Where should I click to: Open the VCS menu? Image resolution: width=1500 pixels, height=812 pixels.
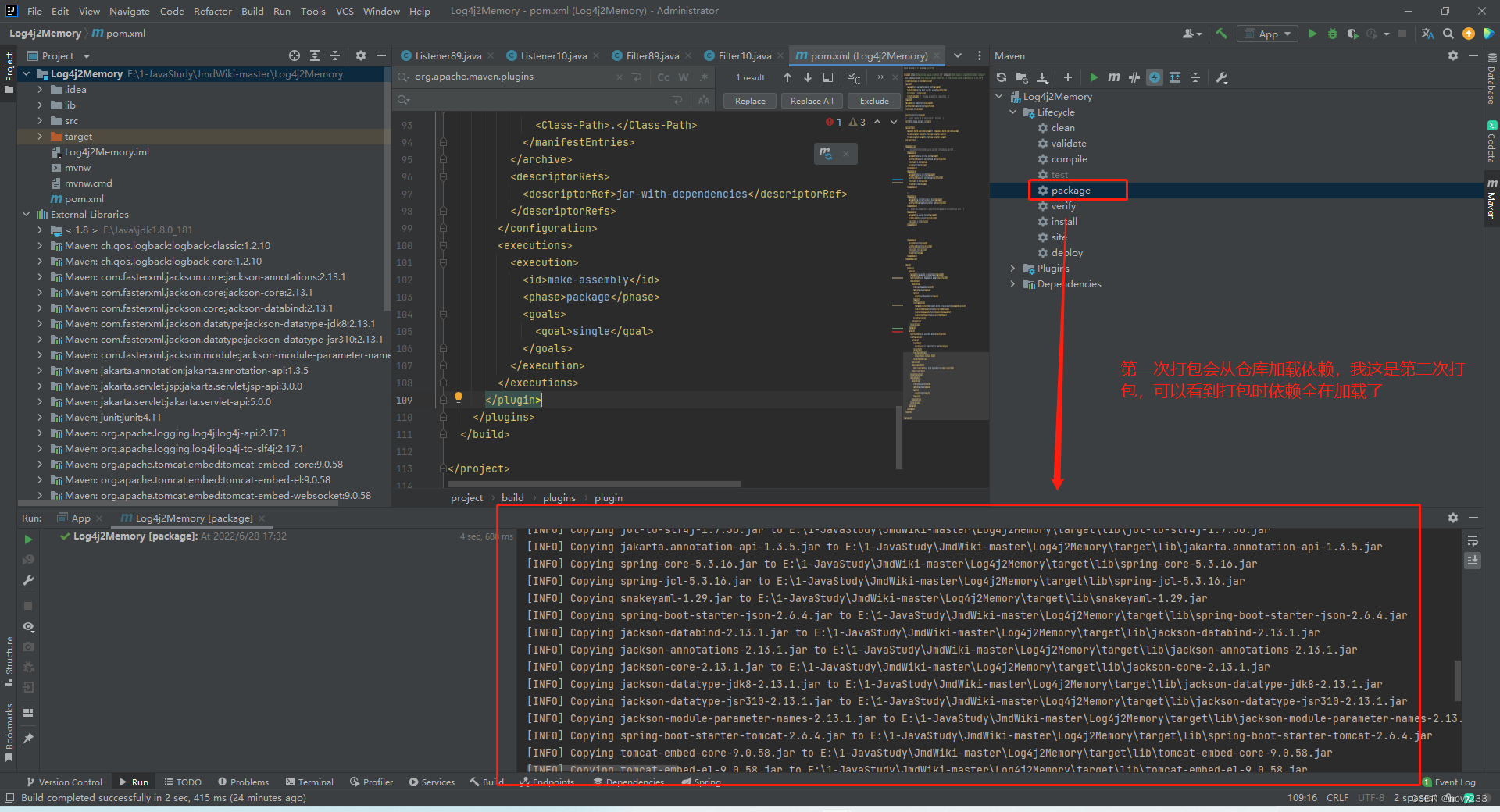(x=345, y=11)
